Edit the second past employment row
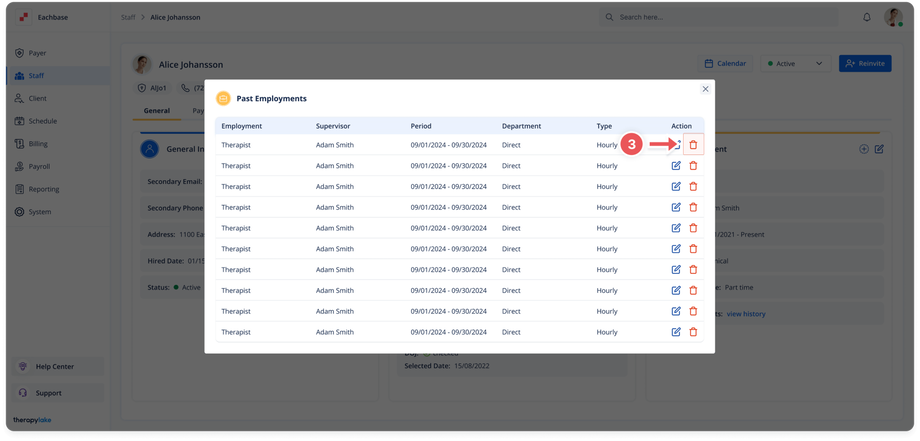Image resolution: width=920 pixels, height=441 pixels. coord(676,166)
